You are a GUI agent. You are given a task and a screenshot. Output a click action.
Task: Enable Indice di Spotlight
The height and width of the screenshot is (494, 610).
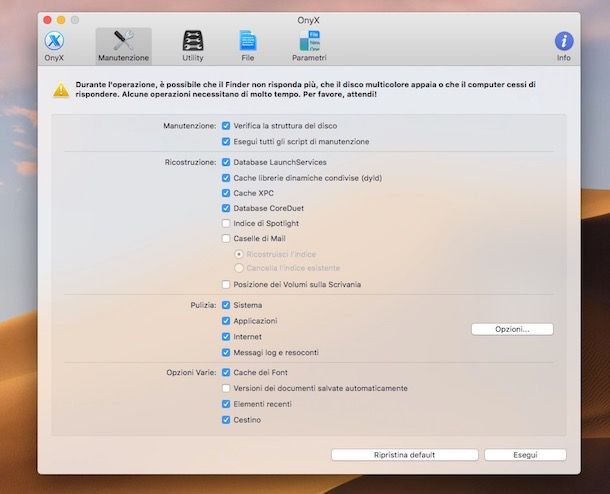pos(226,223)
